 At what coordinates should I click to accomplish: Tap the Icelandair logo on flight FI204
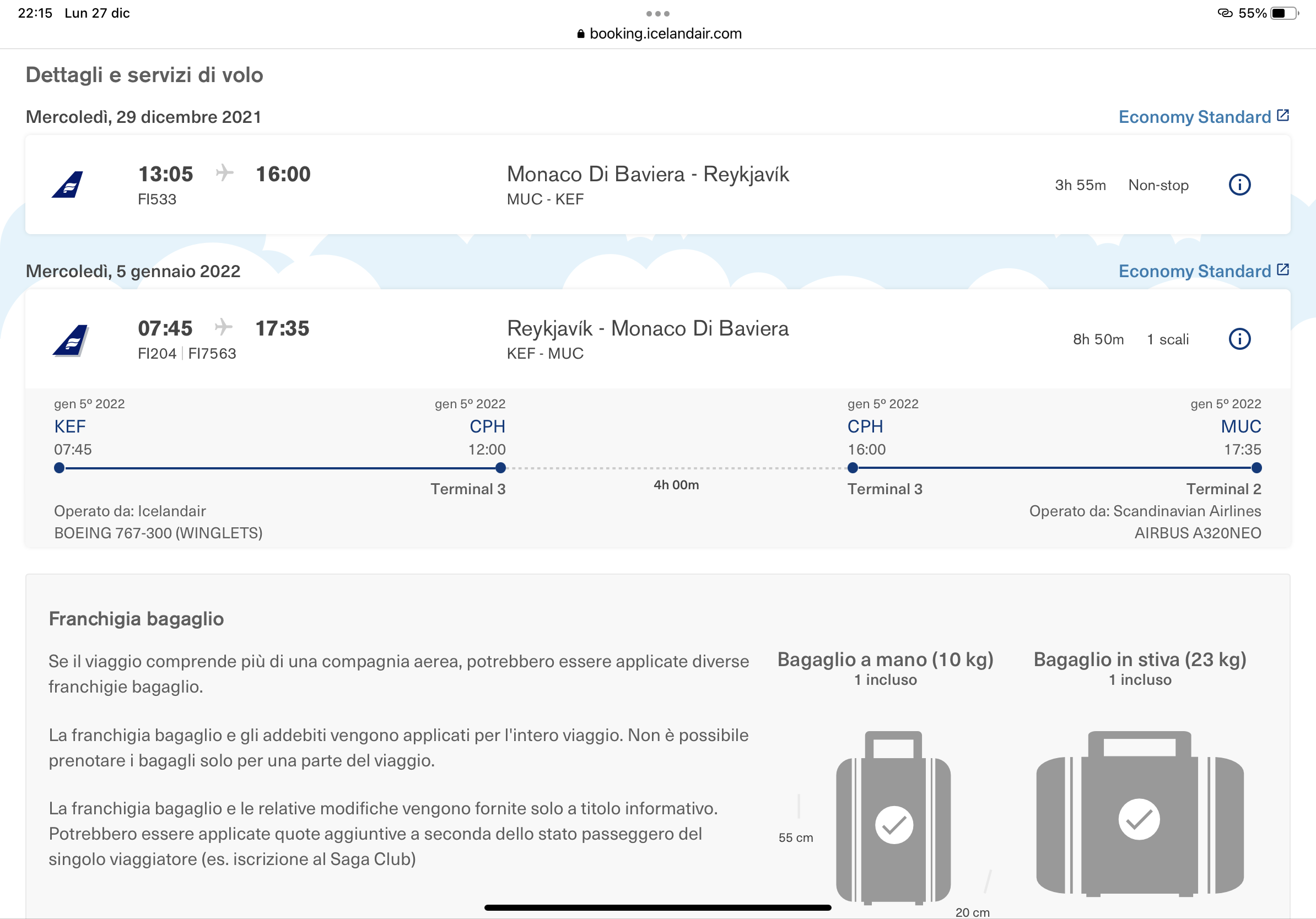coord(71,340)
